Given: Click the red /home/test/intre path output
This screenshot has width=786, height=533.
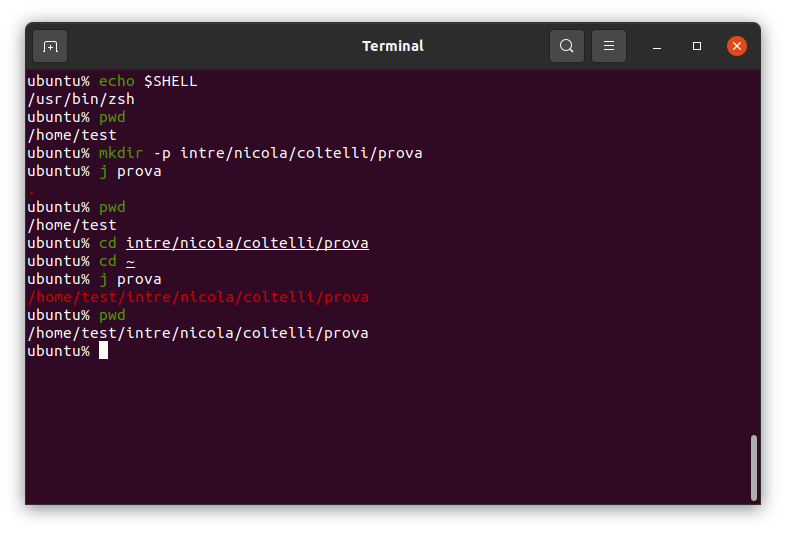Looking at the screenshot, I should pos(199,297).
